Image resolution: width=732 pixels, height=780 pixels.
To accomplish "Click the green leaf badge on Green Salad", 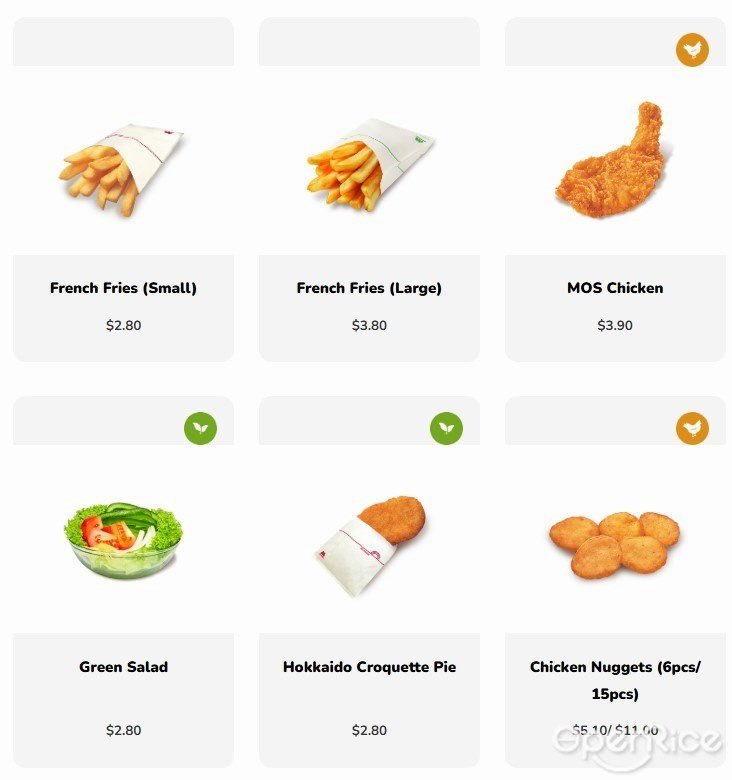I will click(x=200, y=428).
